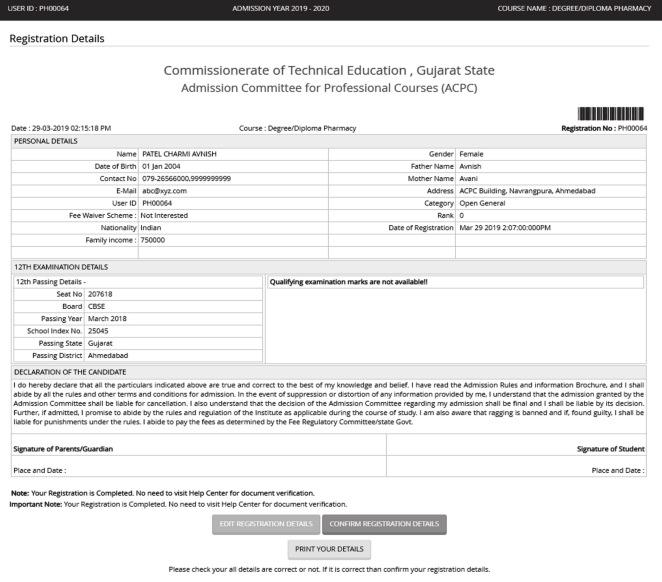Select the name PATEL CHARMI AVNISH

(179, 154)
